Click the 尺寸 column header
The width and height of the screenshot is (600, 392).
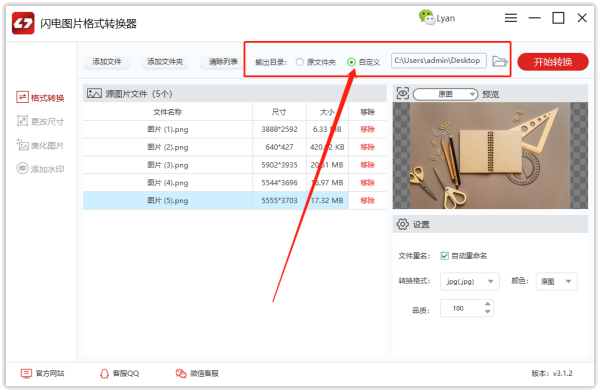coord(279,112)
